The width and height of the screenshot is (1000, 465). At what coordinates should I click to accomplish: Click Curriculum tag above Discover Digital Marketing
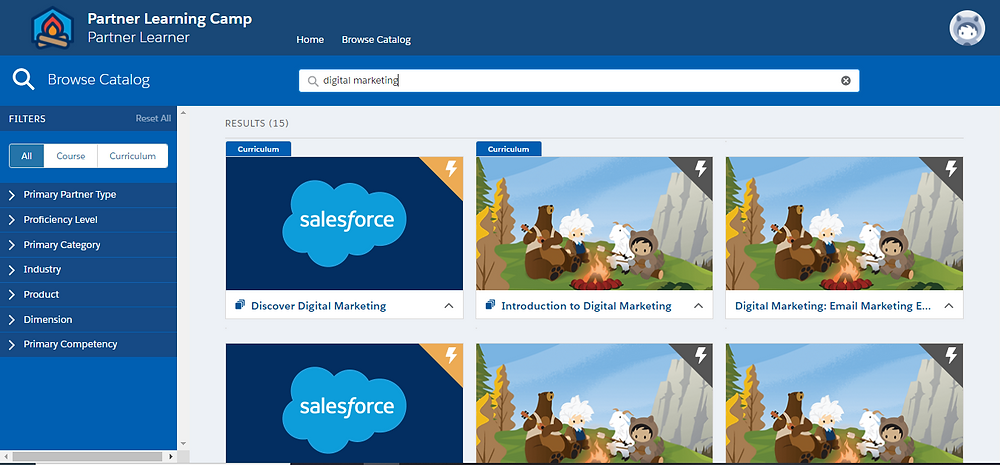pos(258,149)
